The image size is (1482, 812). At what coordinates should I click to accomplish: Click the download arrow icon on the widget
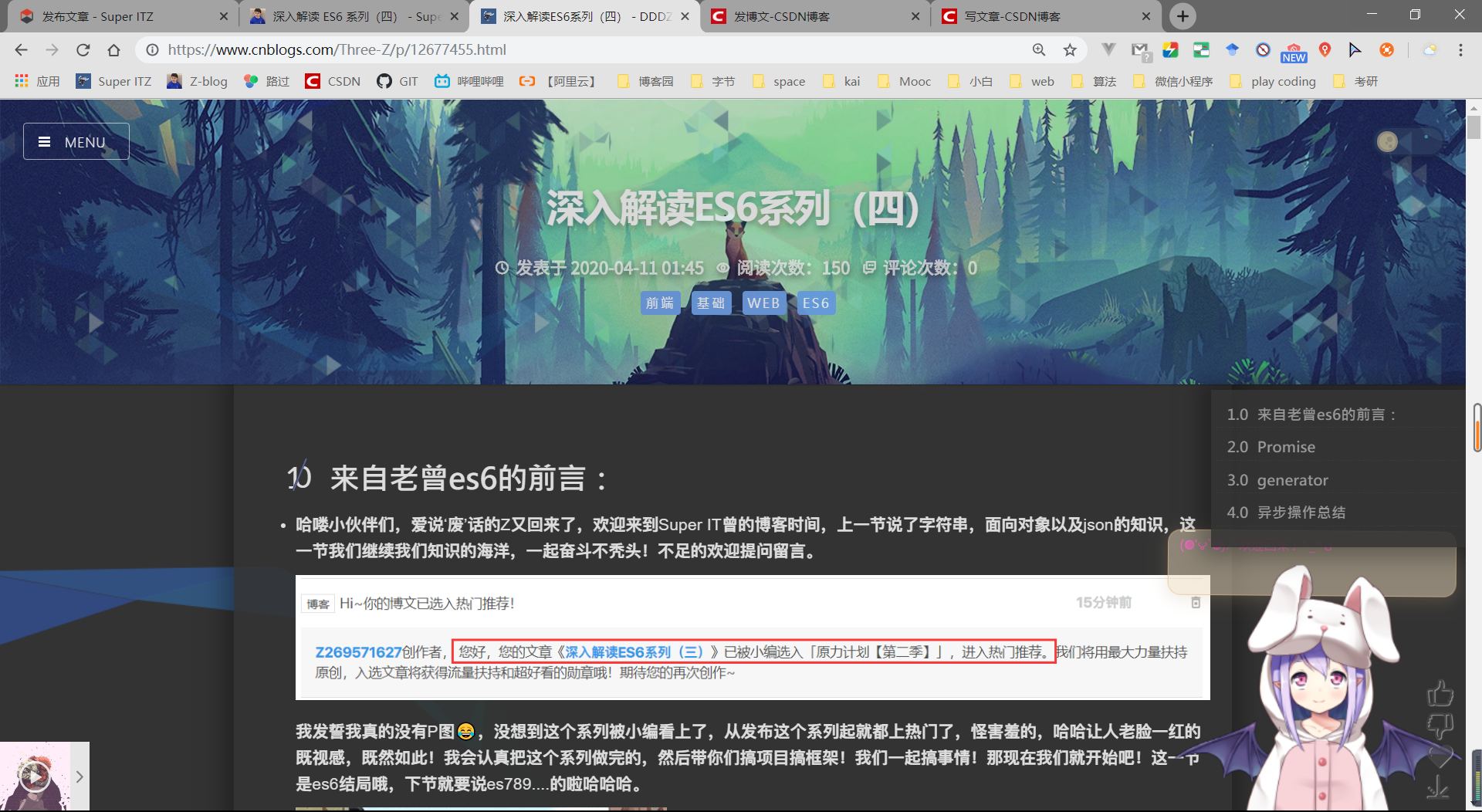point(1438,786)
